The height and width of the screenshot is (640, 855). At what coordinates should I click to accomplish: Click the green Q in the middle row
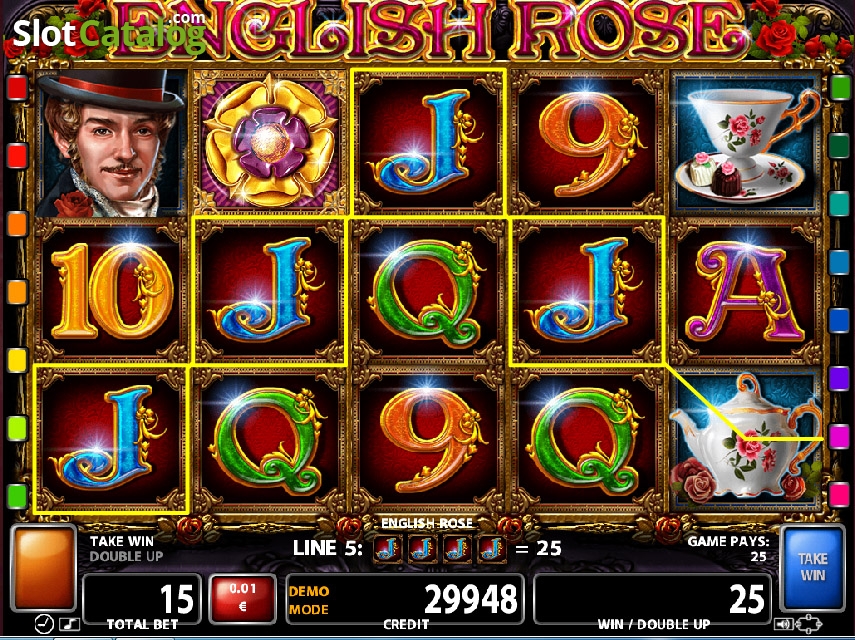coord(428,291)
